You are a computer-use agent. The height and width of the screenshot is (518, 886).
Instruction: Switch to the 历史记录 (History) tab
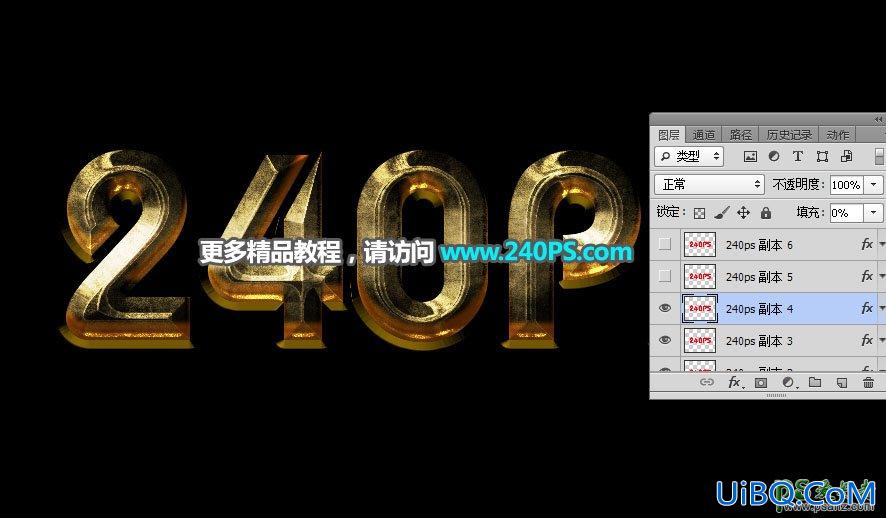789,135
